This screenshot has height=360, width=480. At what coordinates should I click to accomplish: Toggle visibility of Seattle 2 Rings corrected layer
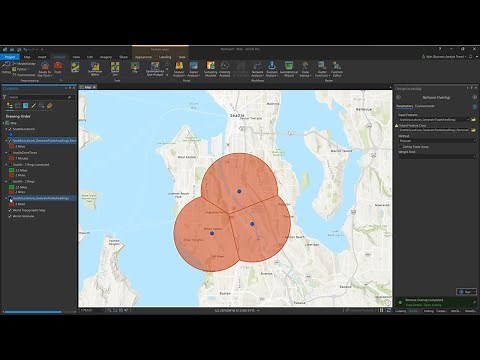coord(10,164)
